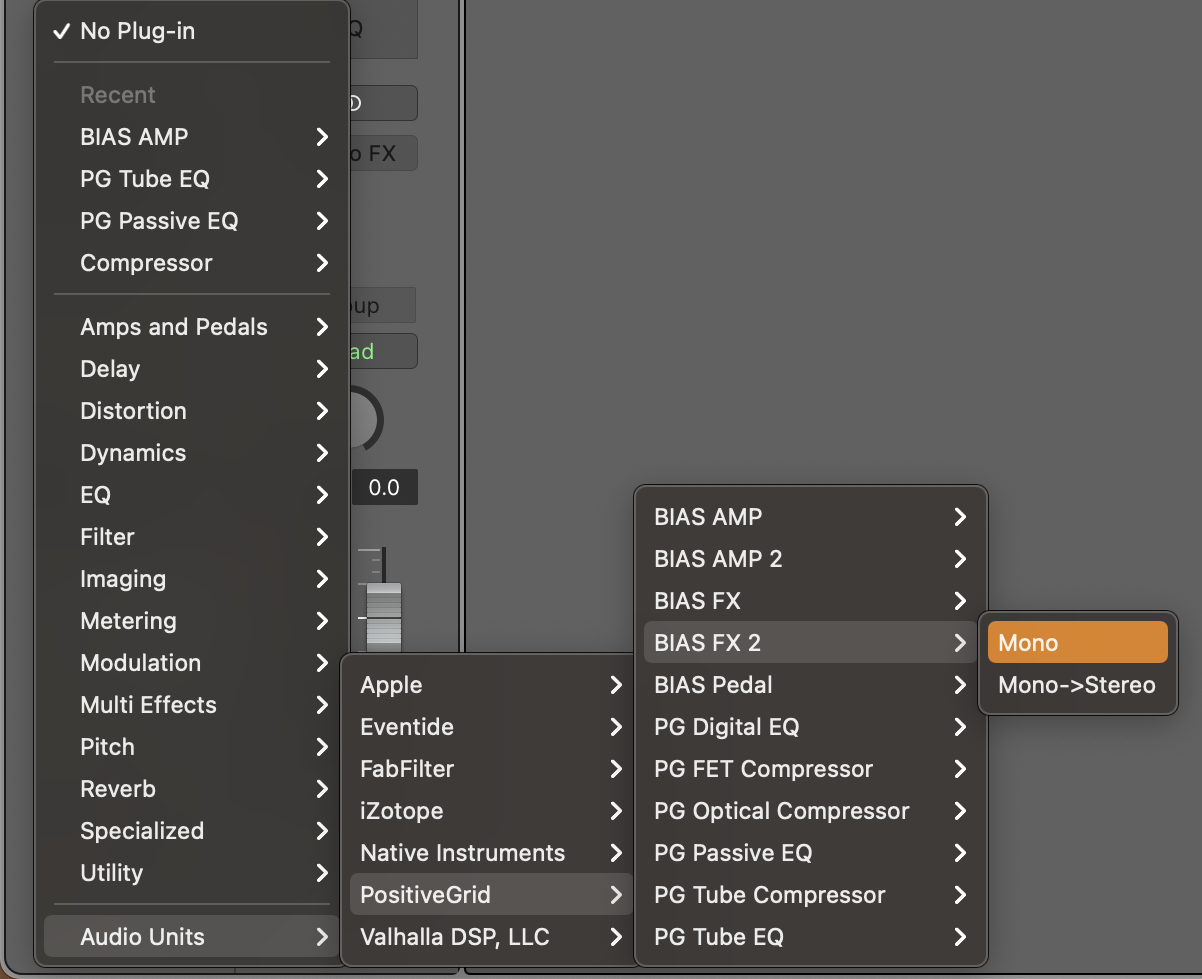Show the Imaging plug-in submenu

tap(192, 579)
